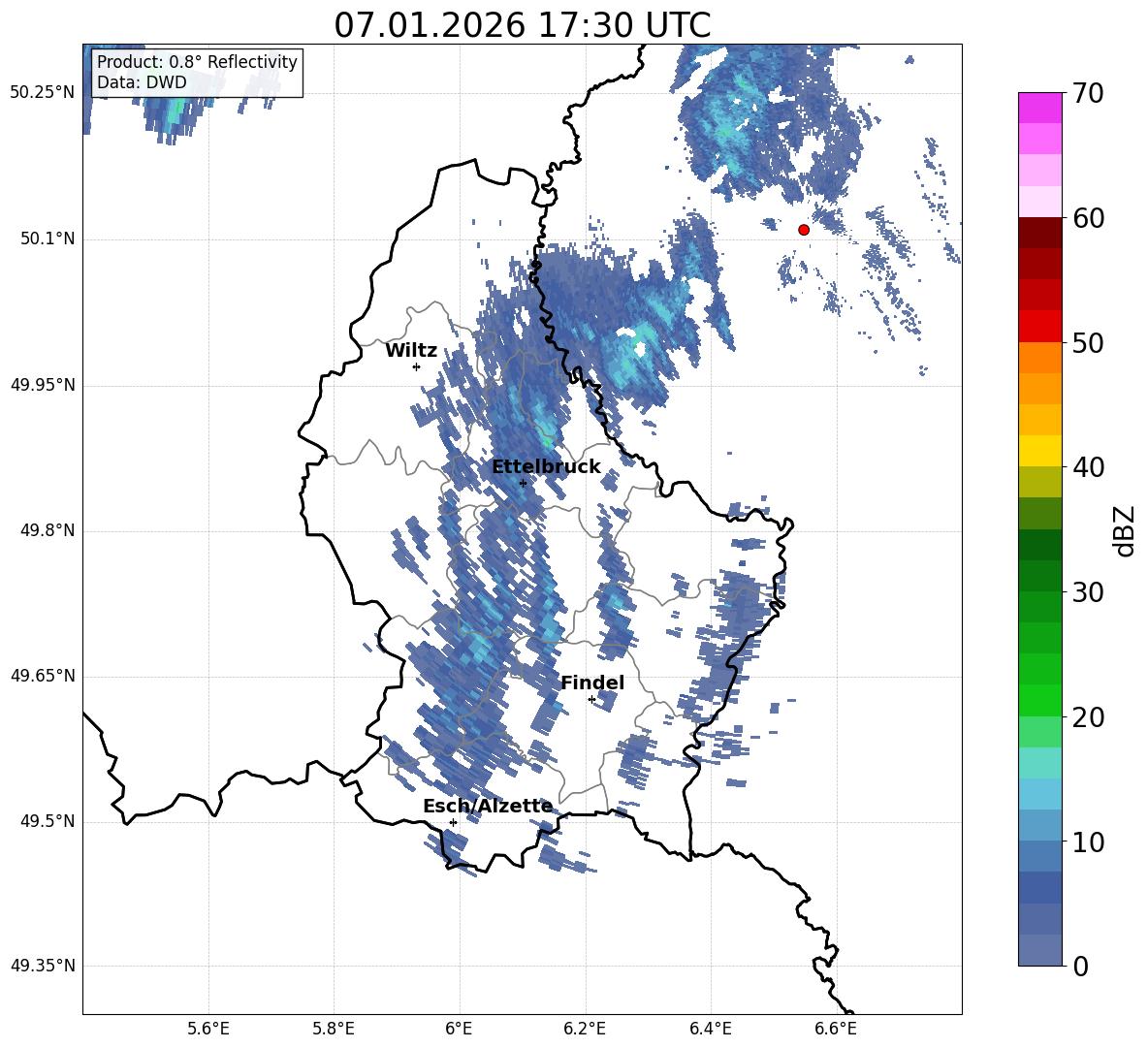Click the 6.4°E longitude label
This screenshot has height=1048, width=1148.
pos(710,1029)
